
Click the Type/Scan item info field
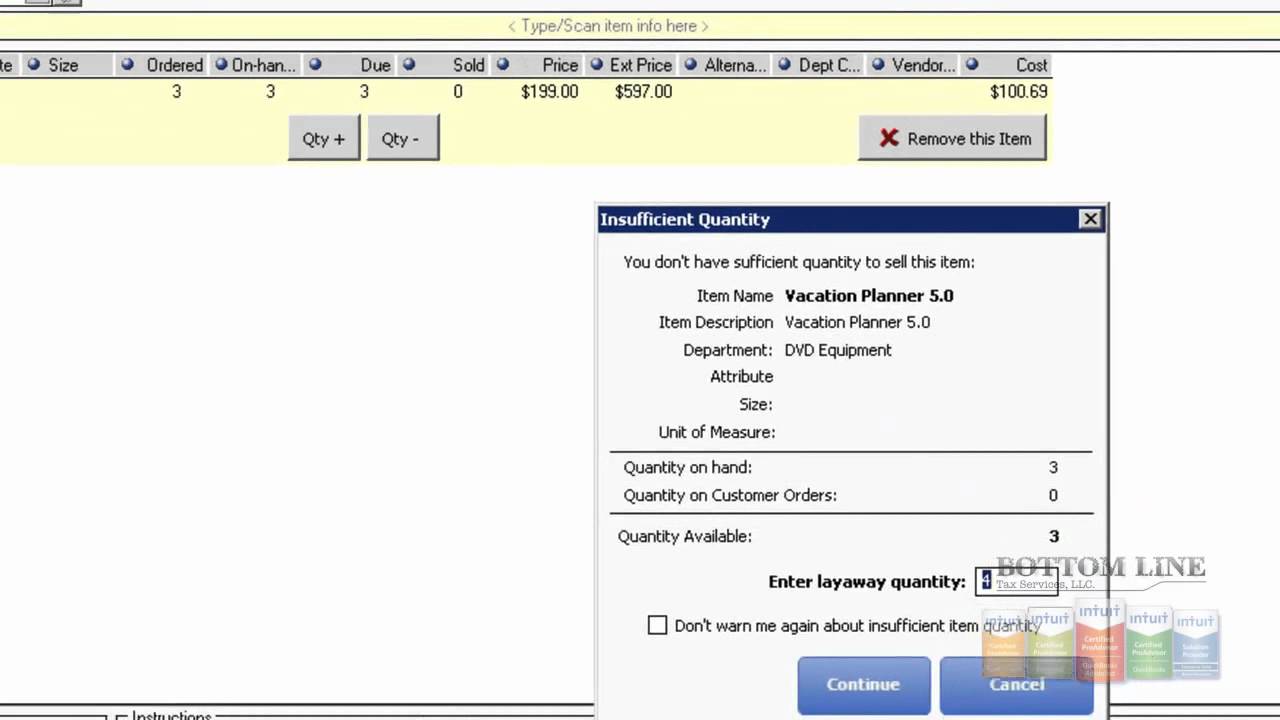[608, 26]
